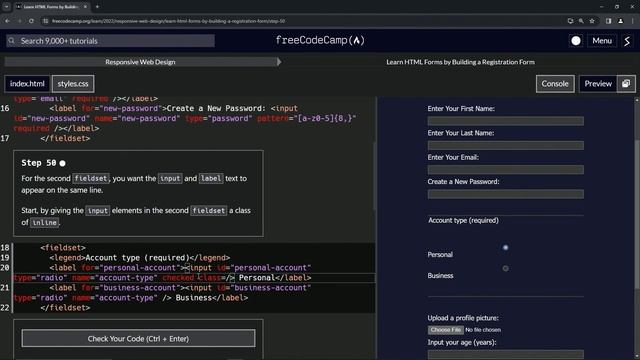Toggle the night mode circle button
The width and height of the screenshot is (640, 360).
pos(576,41)
